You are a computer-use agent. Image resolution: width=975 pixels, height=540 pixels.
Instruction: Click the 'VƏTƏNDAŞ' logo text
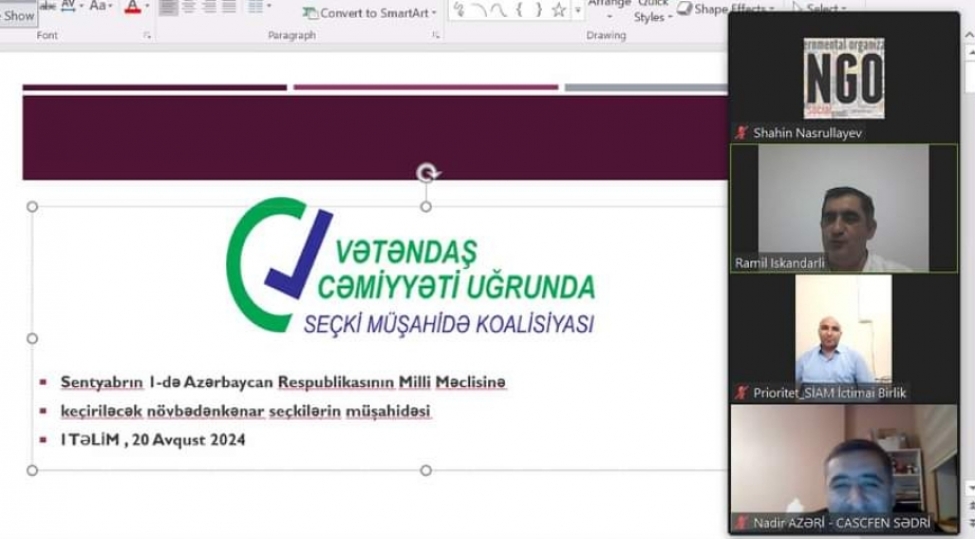pyautogui.click(x=406, y=251)
